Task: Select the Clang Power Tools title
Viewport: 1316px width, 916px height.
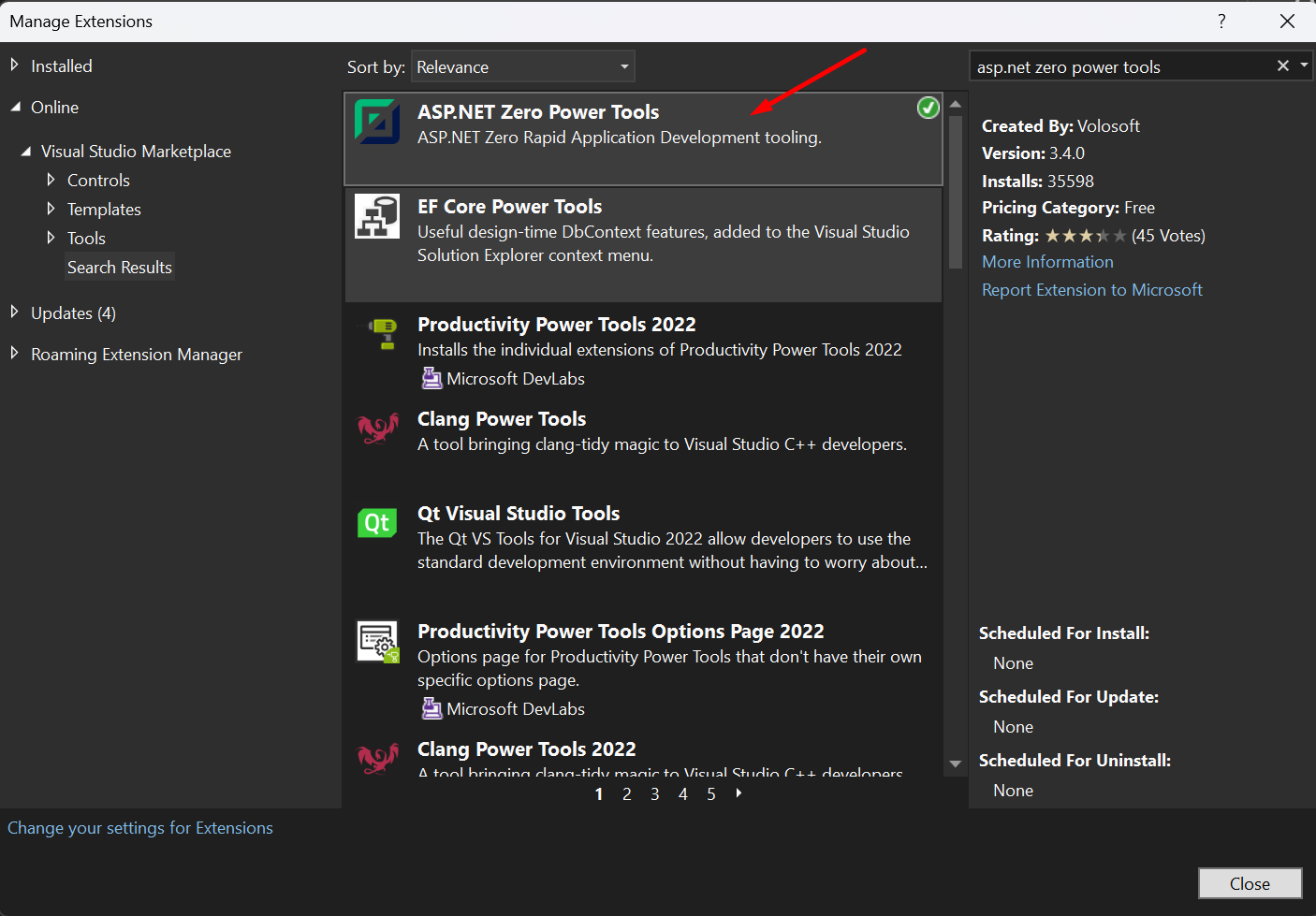Action: 502,419
